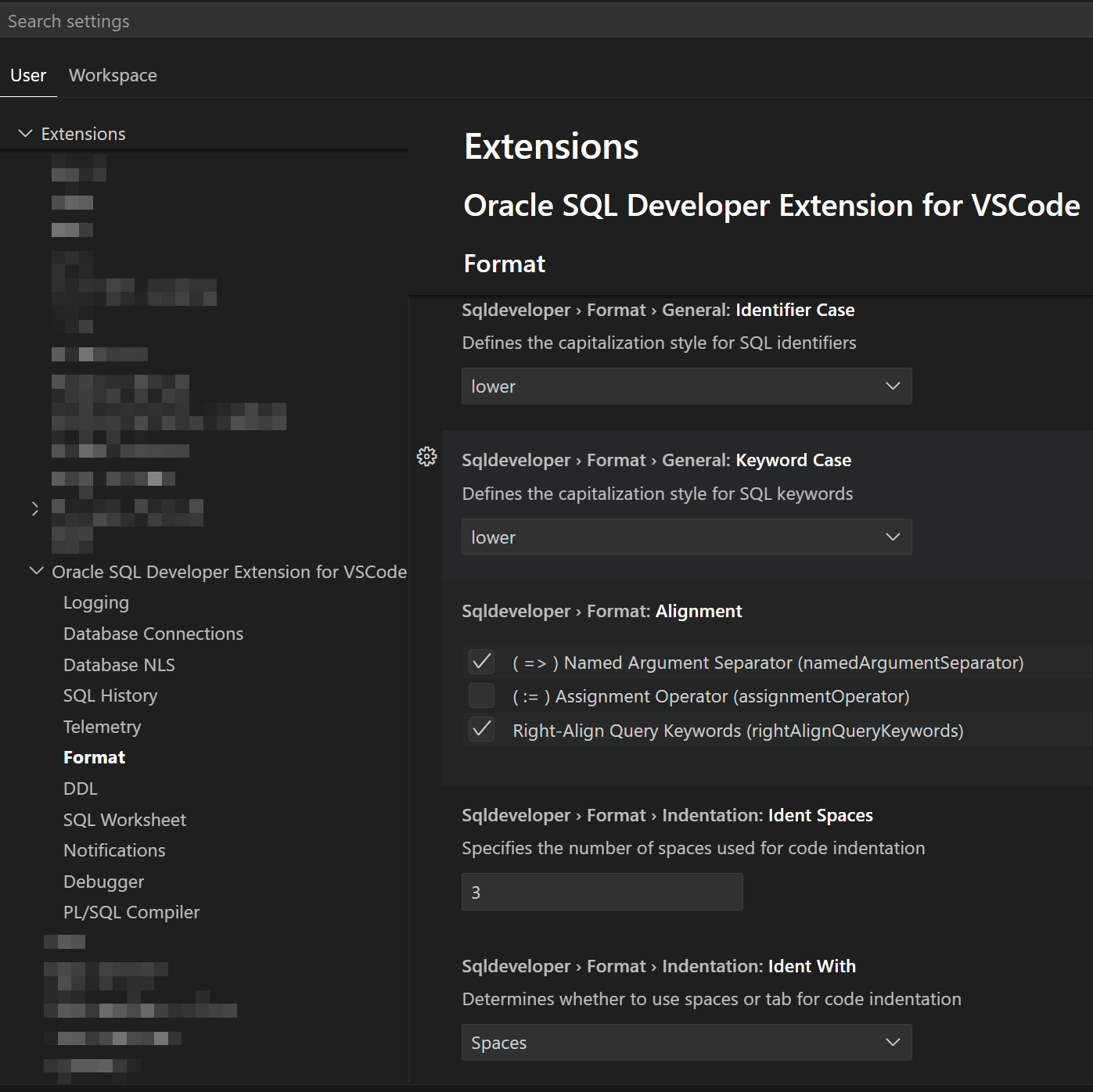
Task: Click 'Defines the capitalization style for SQL keywords'
Action: [657, 494]
